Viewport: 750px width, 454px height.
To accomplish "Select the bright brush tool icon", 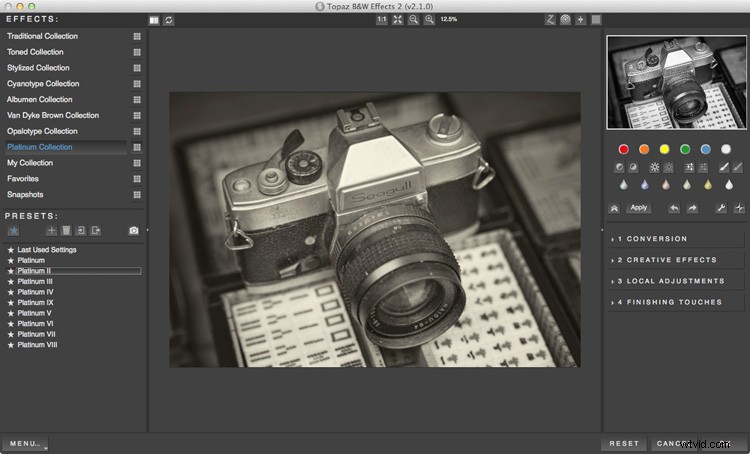I will click(x=724, y=167).
